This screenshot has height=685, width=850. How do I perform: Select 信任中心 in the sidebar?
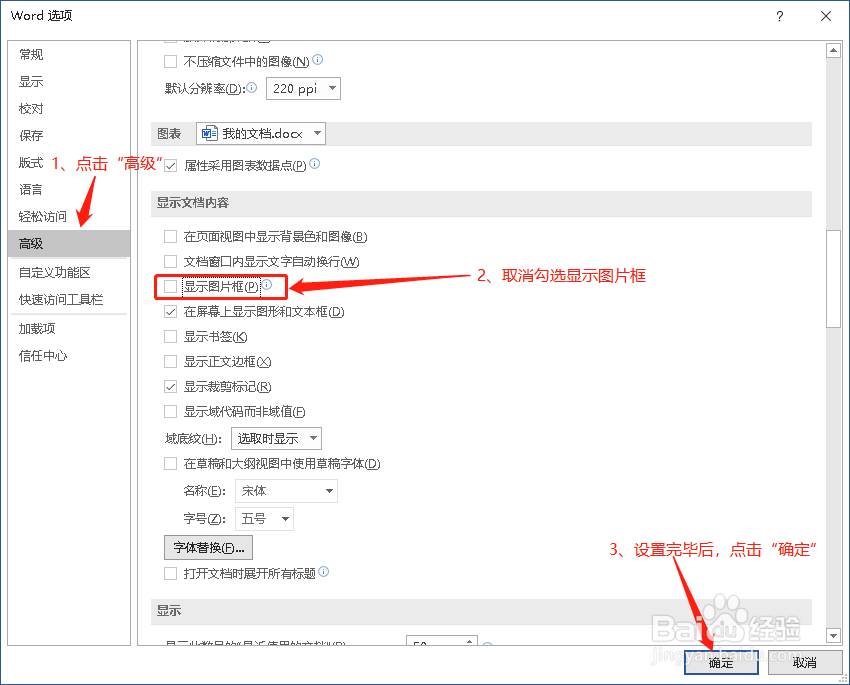[x=42, y=355]
